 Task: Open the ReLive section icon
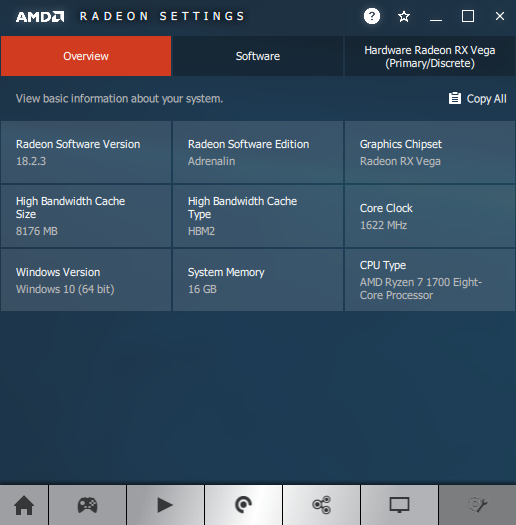243,505
